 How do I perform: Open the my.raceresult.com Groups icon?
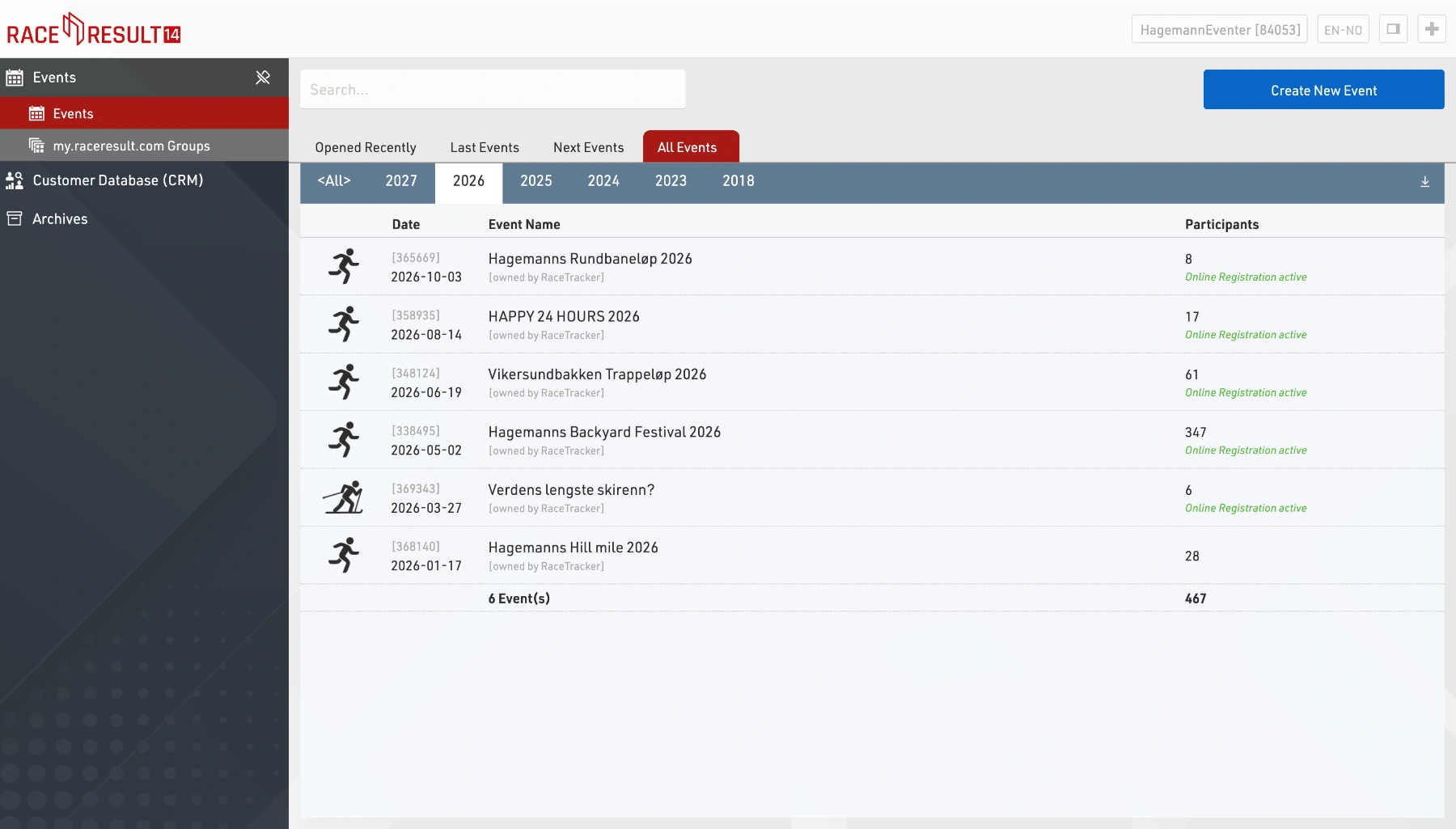(37, 146)
